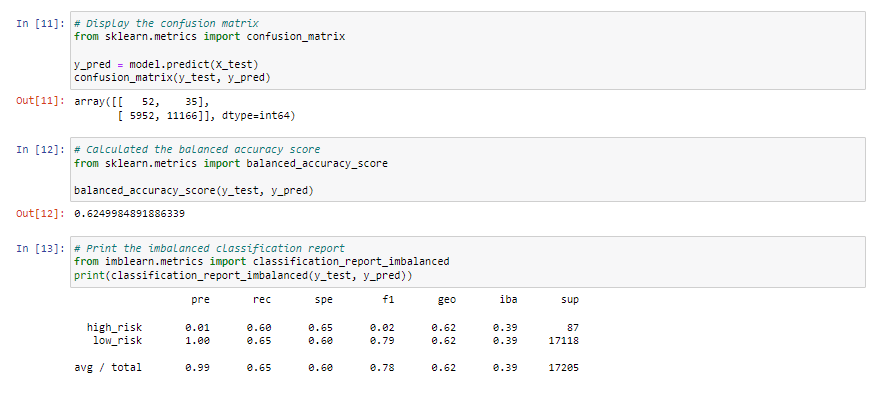
Task: Click the 'high_risk' row label
Action: click(114, 327)
